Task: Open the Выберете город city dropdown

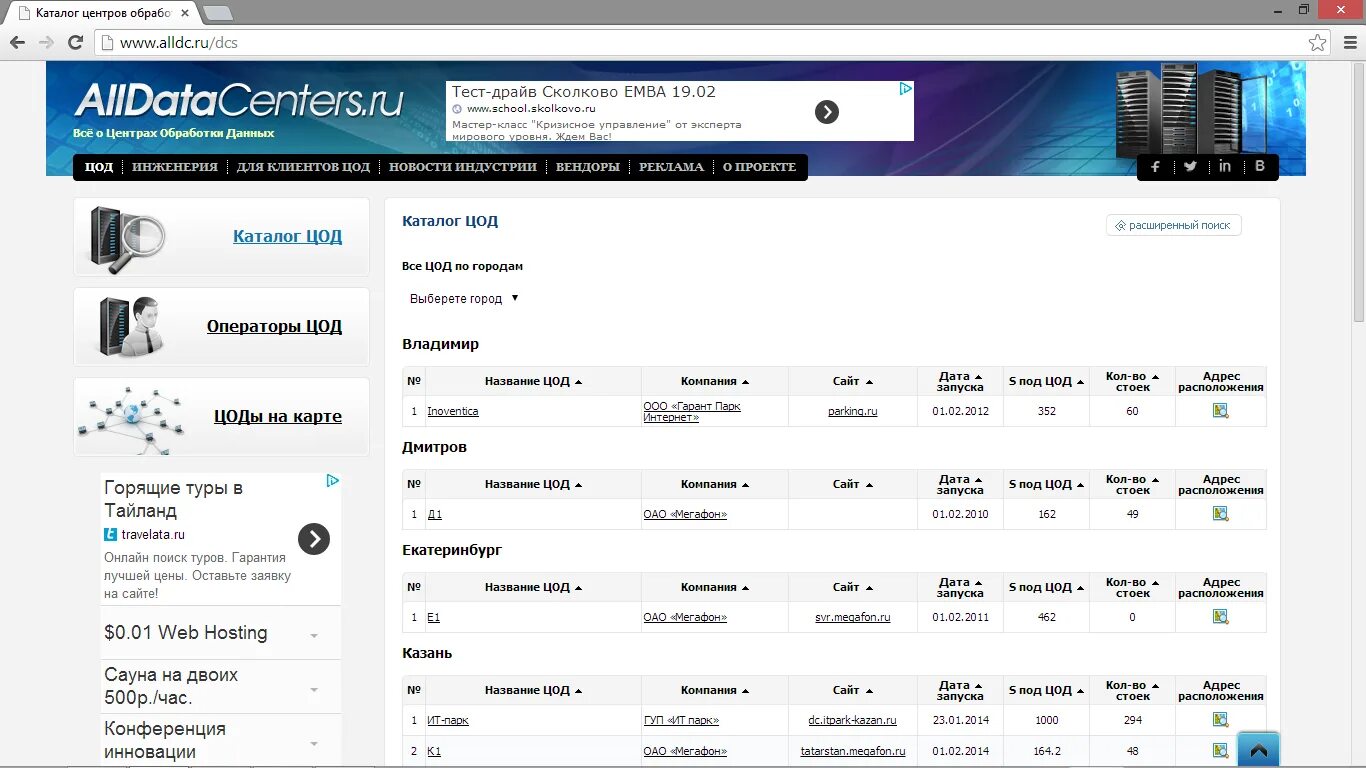Action: pyautogui.click(x=464, y=299)
